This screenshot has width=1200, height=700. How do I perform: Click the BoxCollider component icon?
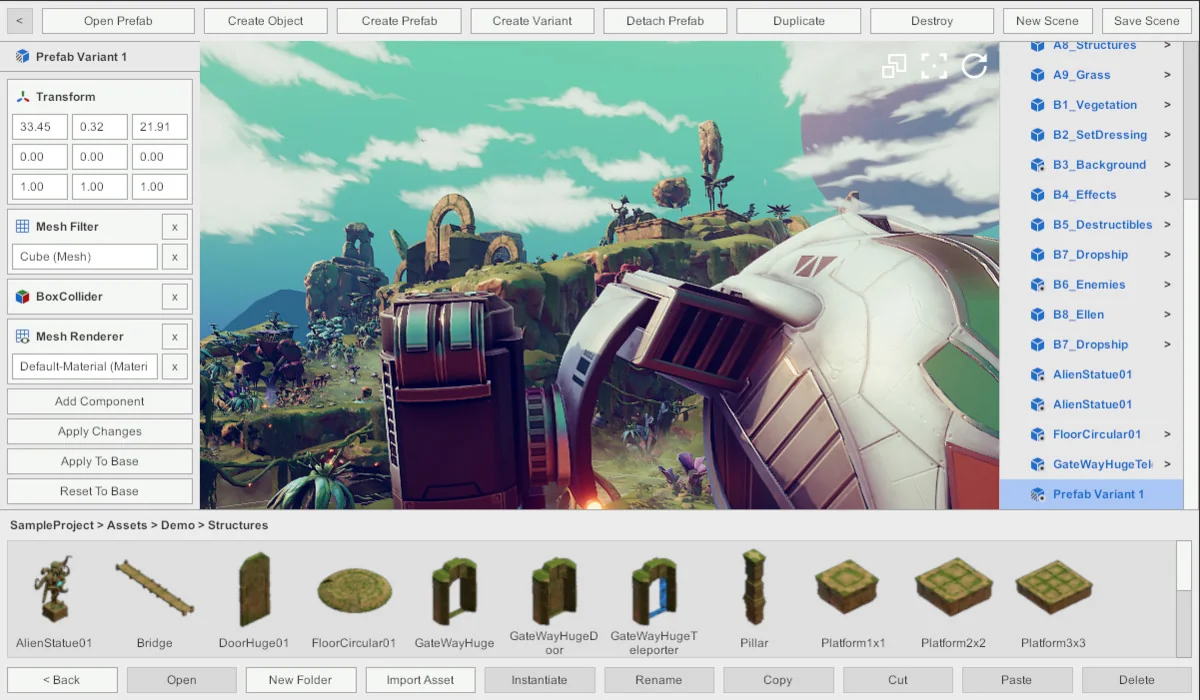pos(20,296)
